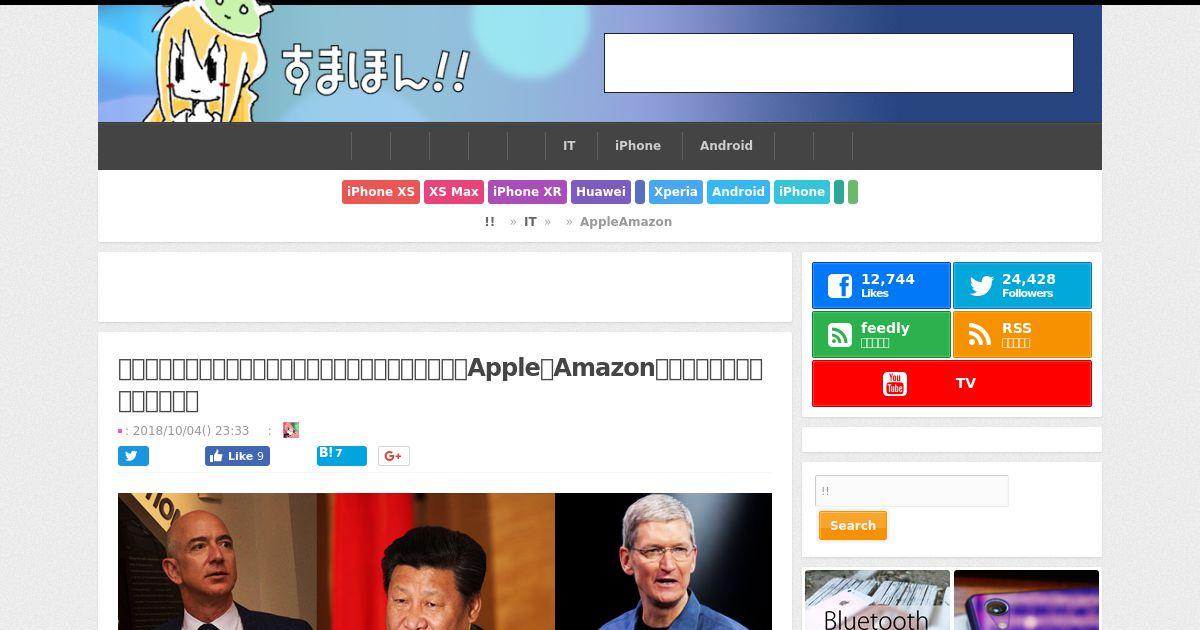The width and height of the screenshot is (1200, 630).
Task: Open the article lead photo
Action: pos(445,561)
